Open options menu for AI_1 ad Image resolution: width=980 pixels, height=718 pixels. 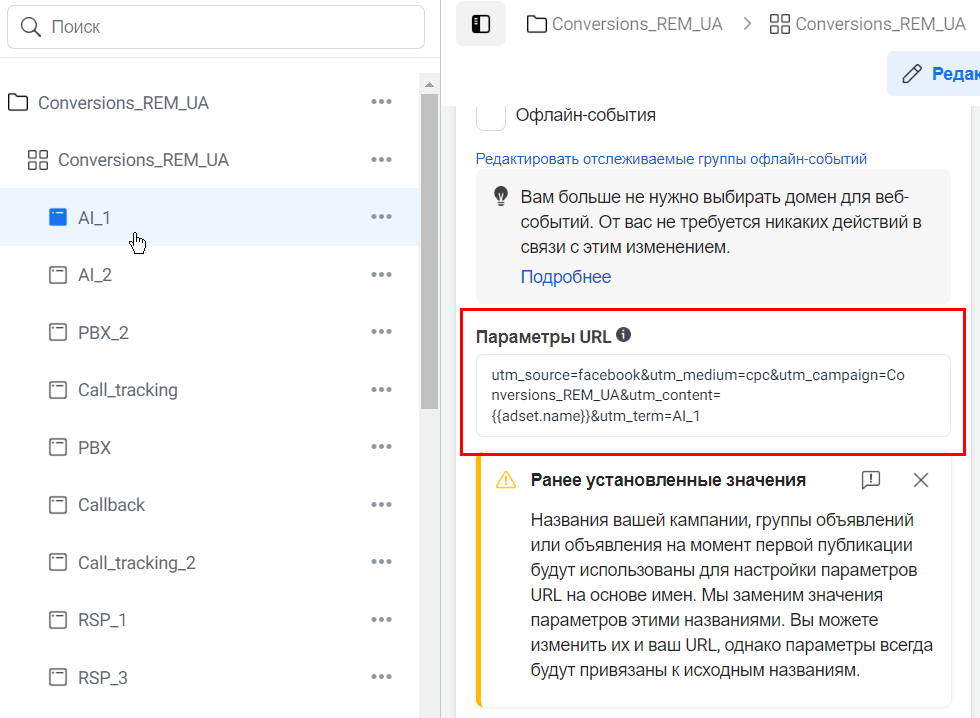[381, 217]
